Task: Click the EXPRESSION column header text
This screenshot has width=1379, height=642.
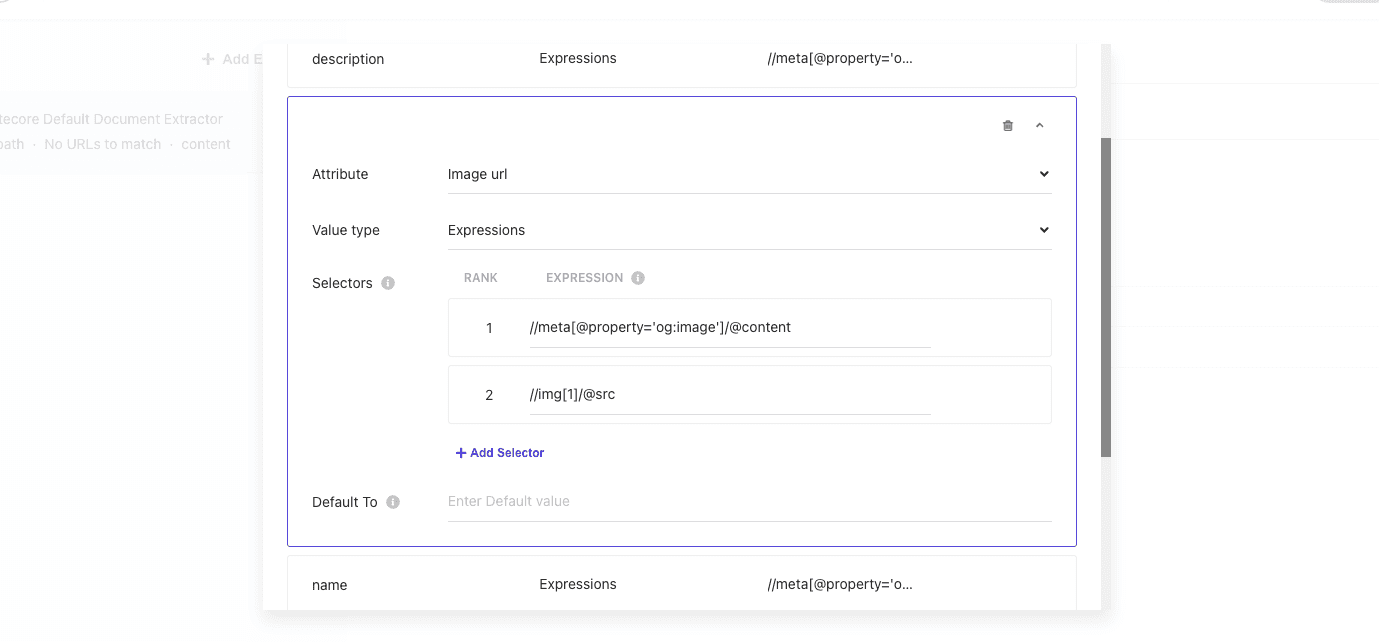Action: click(x=584, y=278)
